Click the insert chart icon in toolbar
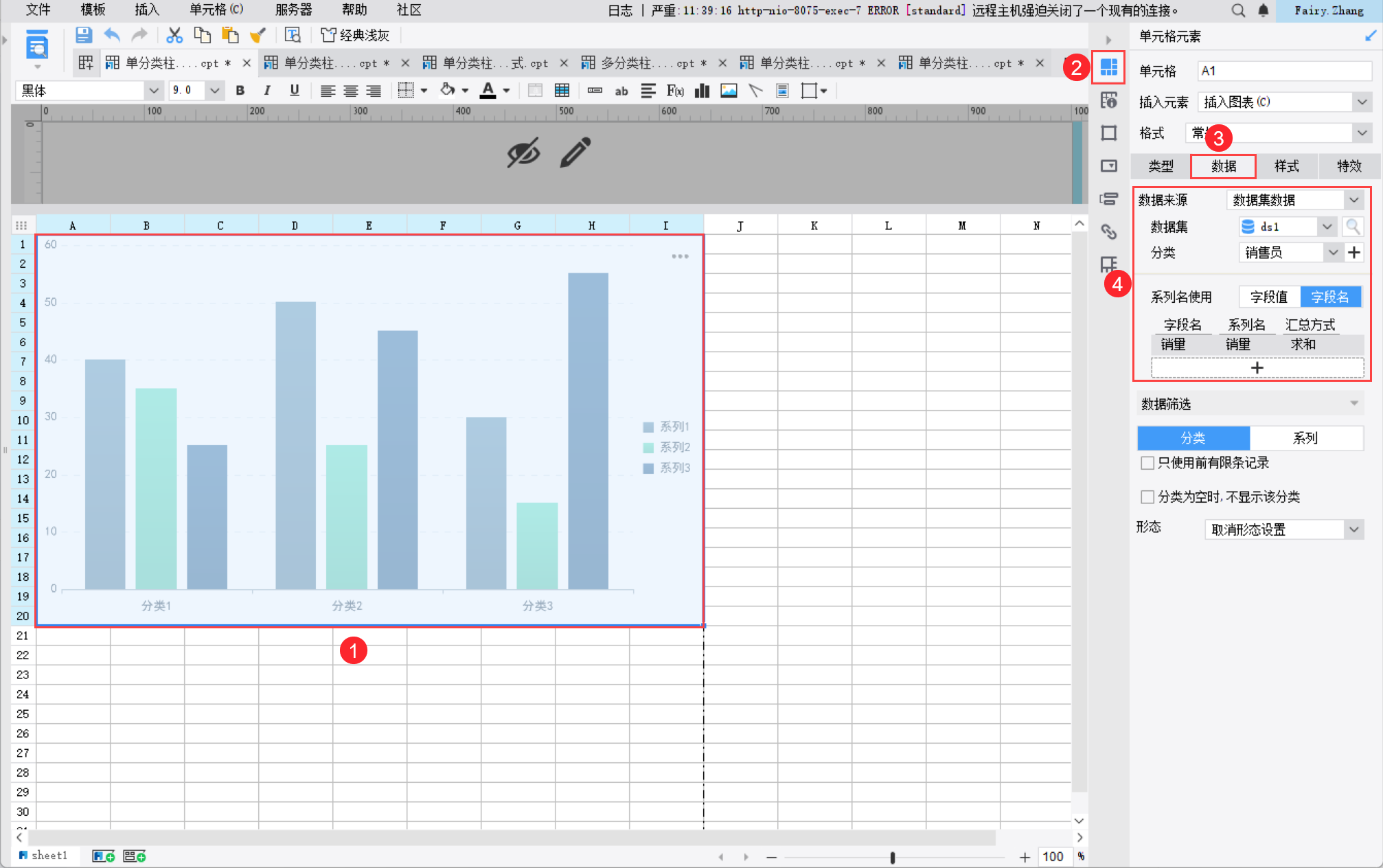This screenshot has height=868, width=1383. coord(702,91)
